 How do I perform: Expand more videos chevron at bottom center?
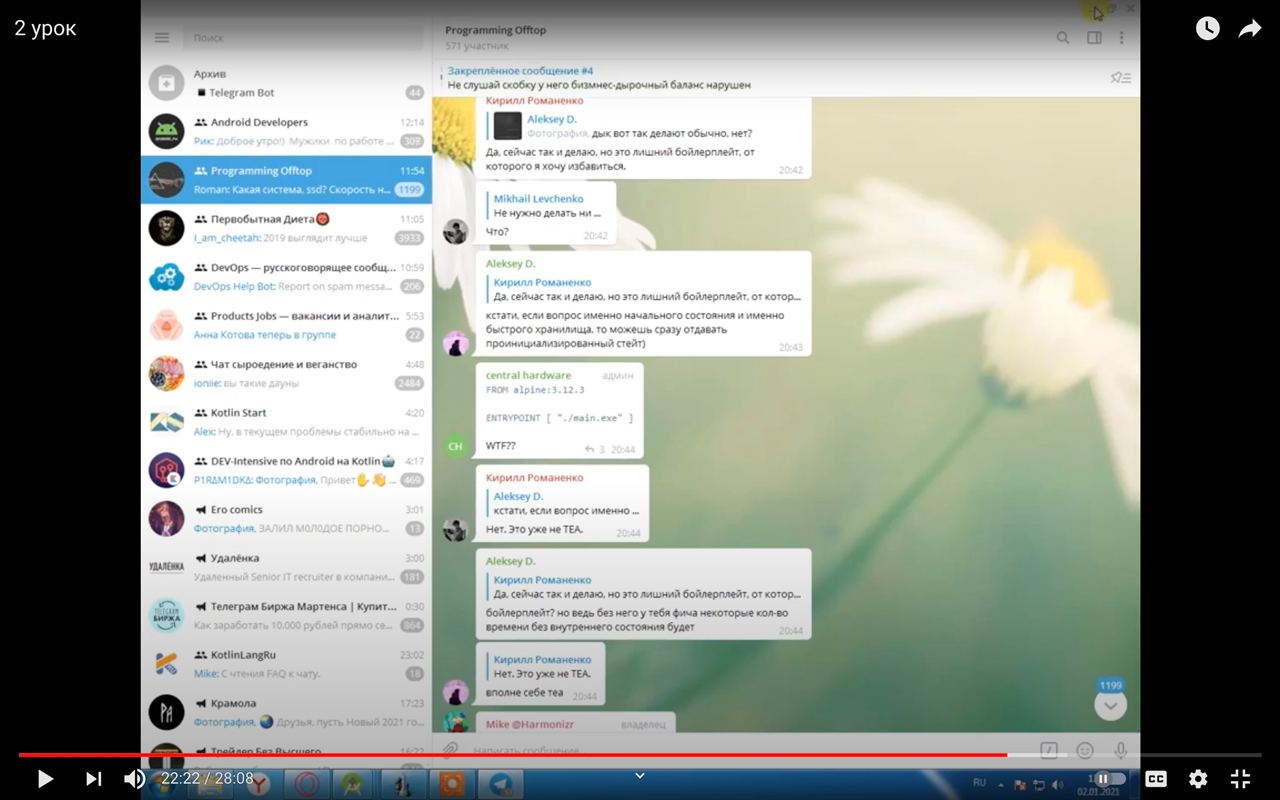(640, 775)
